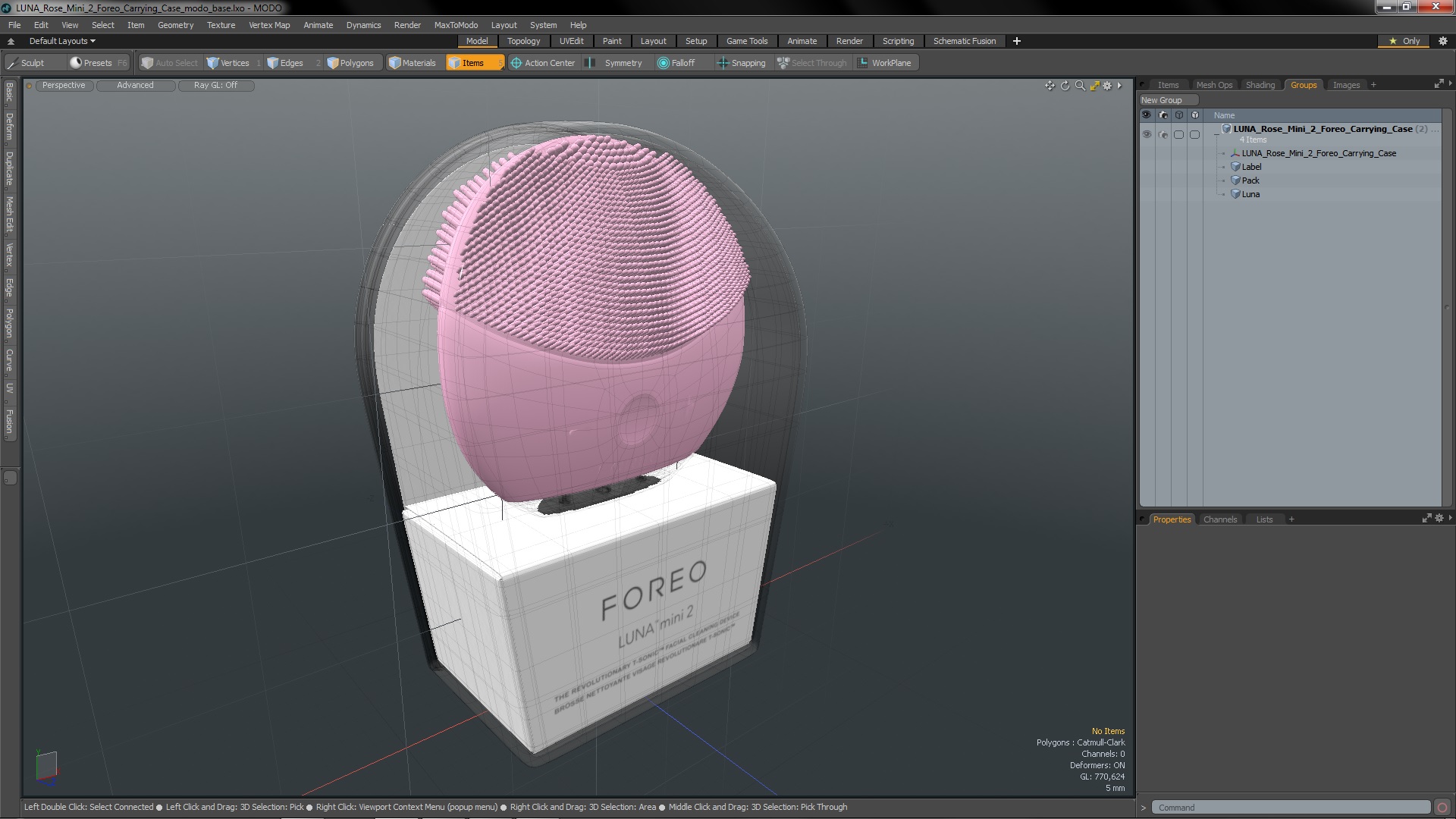Add a new tab beside Lists
Viewport: 1456px width, 819px height.
1291,519
